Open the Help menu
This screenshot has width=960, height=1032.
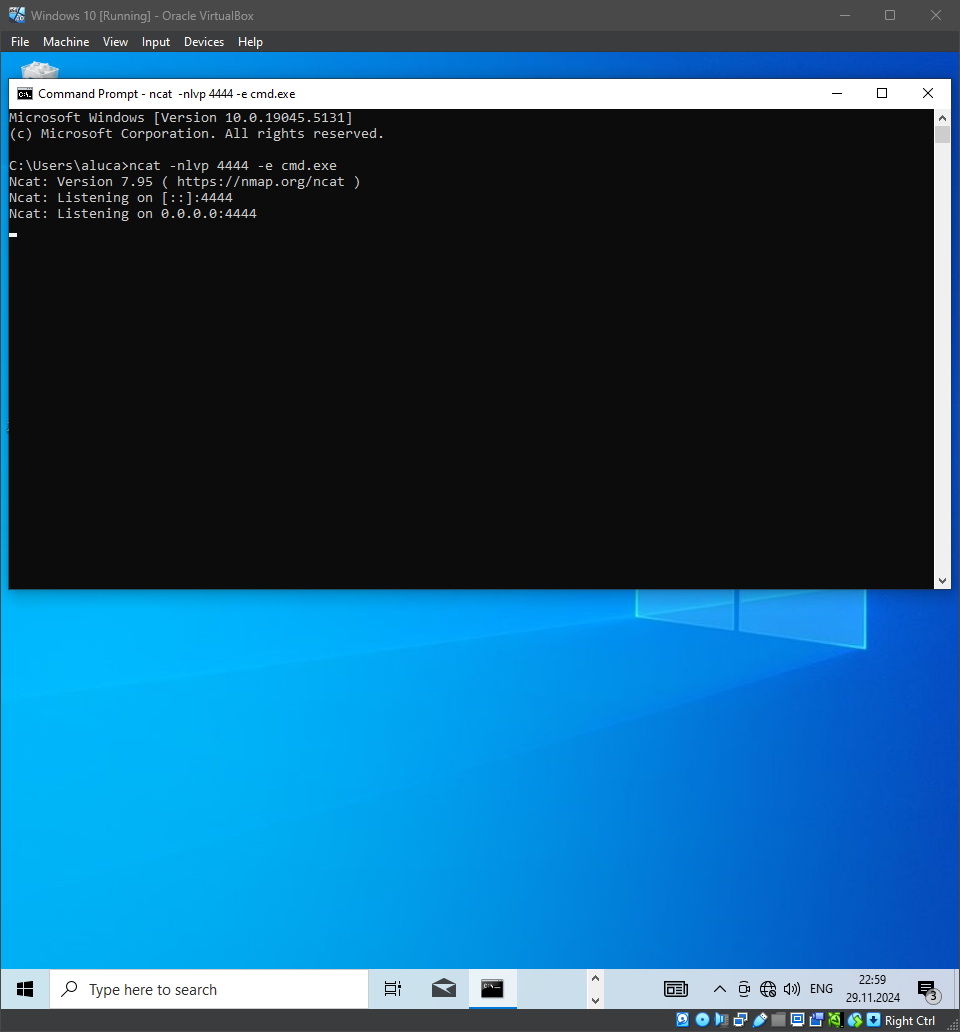coord(250,41)
